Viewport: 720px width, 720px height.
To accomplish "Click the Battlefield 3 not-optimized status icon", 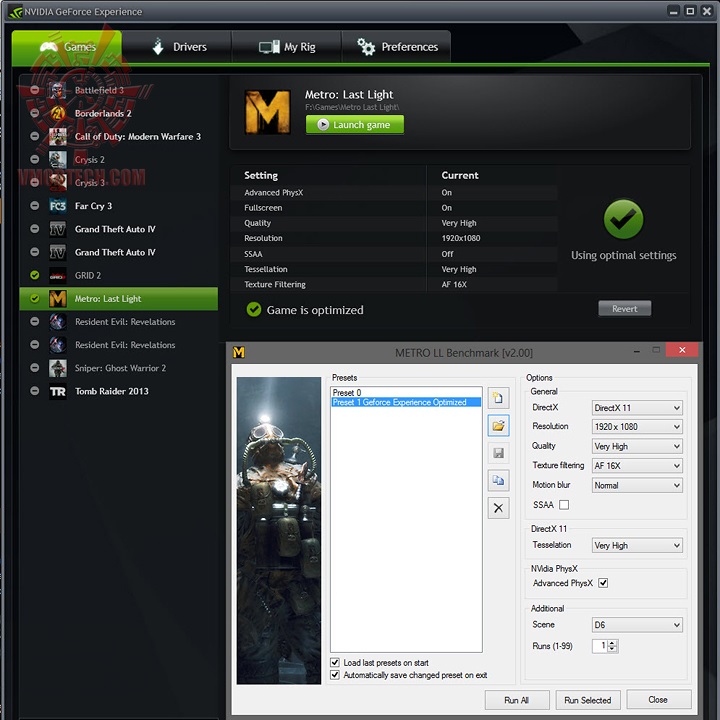I will tap(34, 90).
